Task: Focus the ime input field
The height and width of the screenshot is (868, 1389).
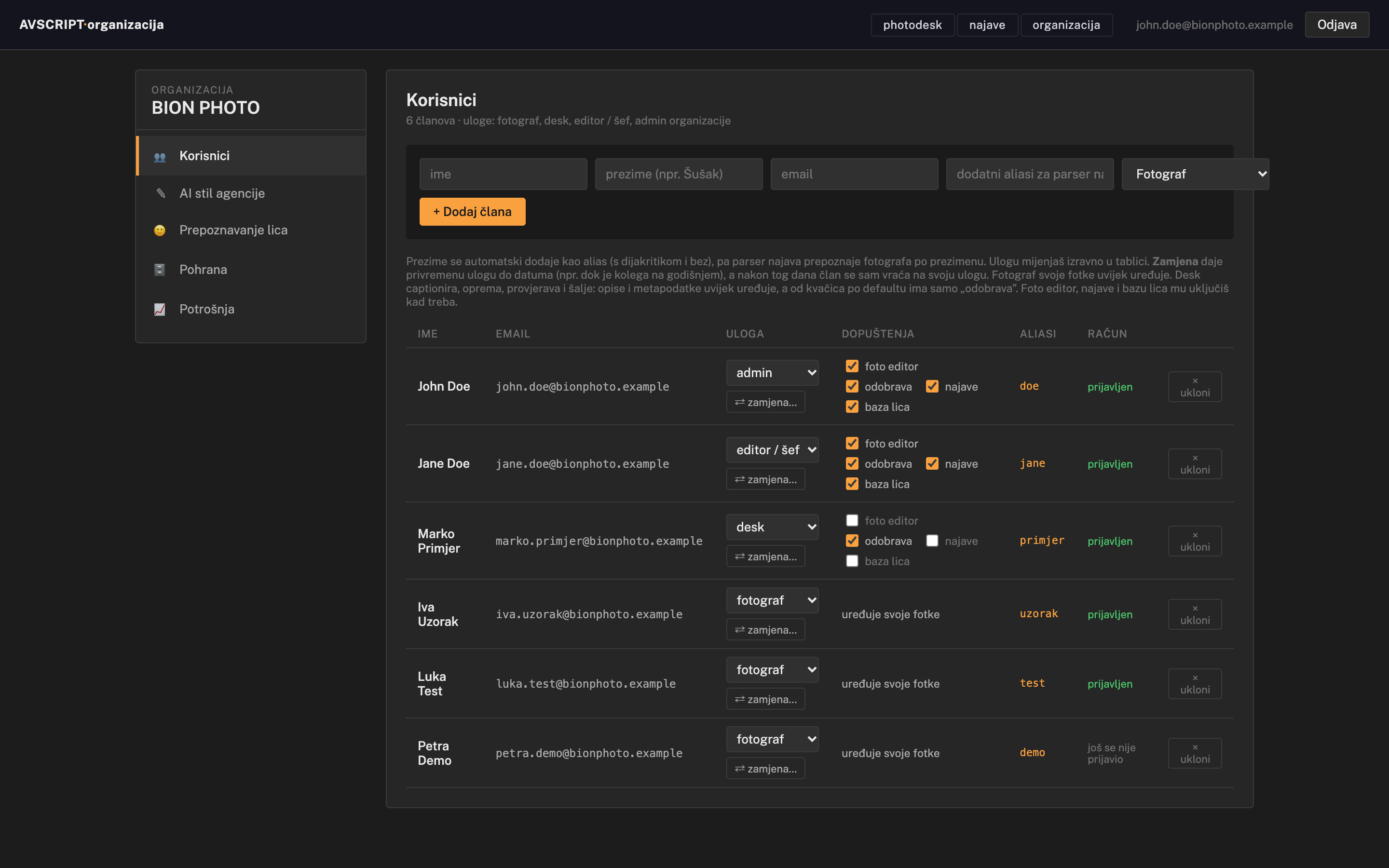Action: pyautogui.click(x=504, y=174)
